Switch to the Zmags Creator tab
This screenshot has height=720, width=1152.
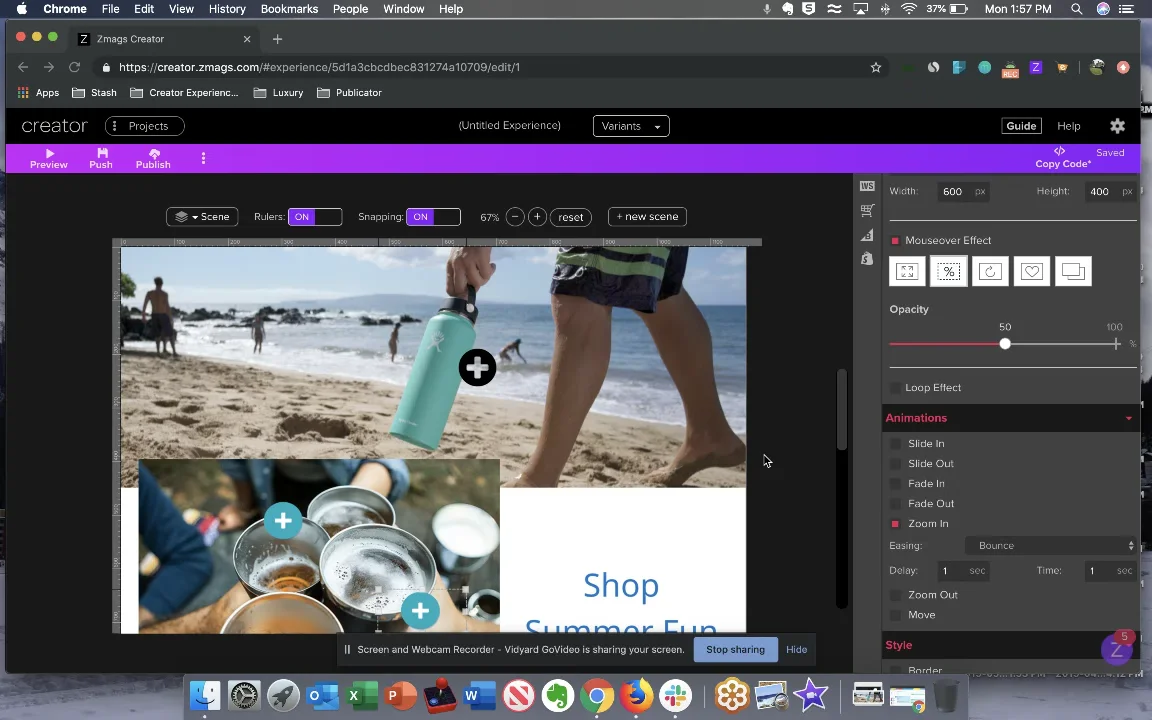click(x=165, y=39)
